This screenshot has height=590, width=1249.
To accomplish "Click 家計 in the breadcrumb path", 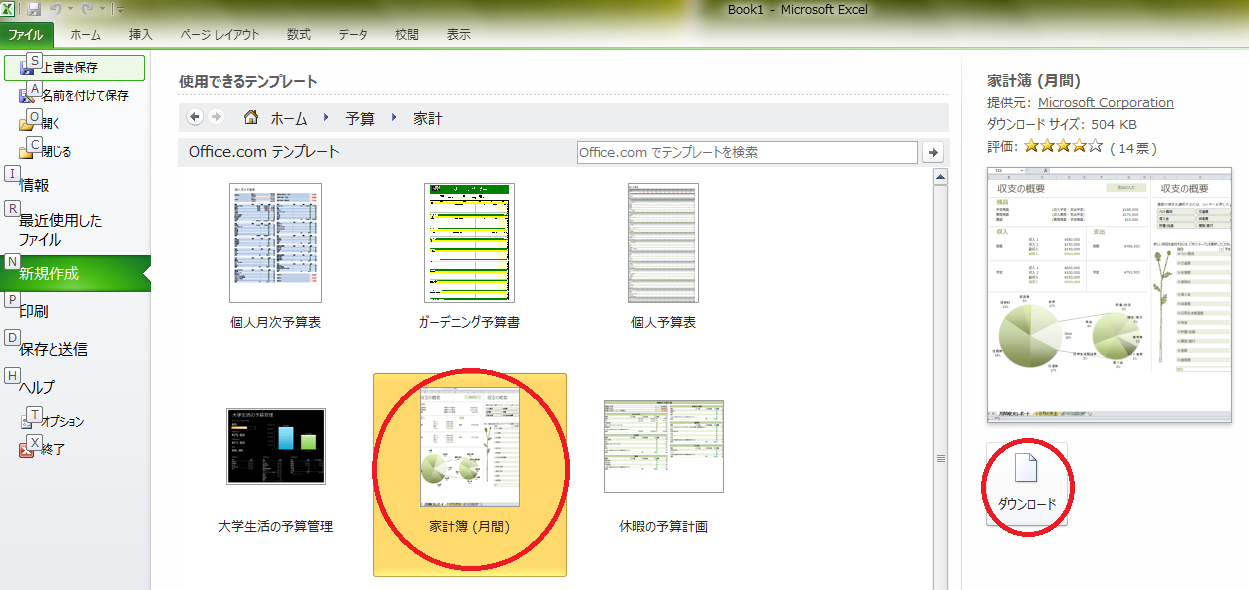I will tap(428, 118).
